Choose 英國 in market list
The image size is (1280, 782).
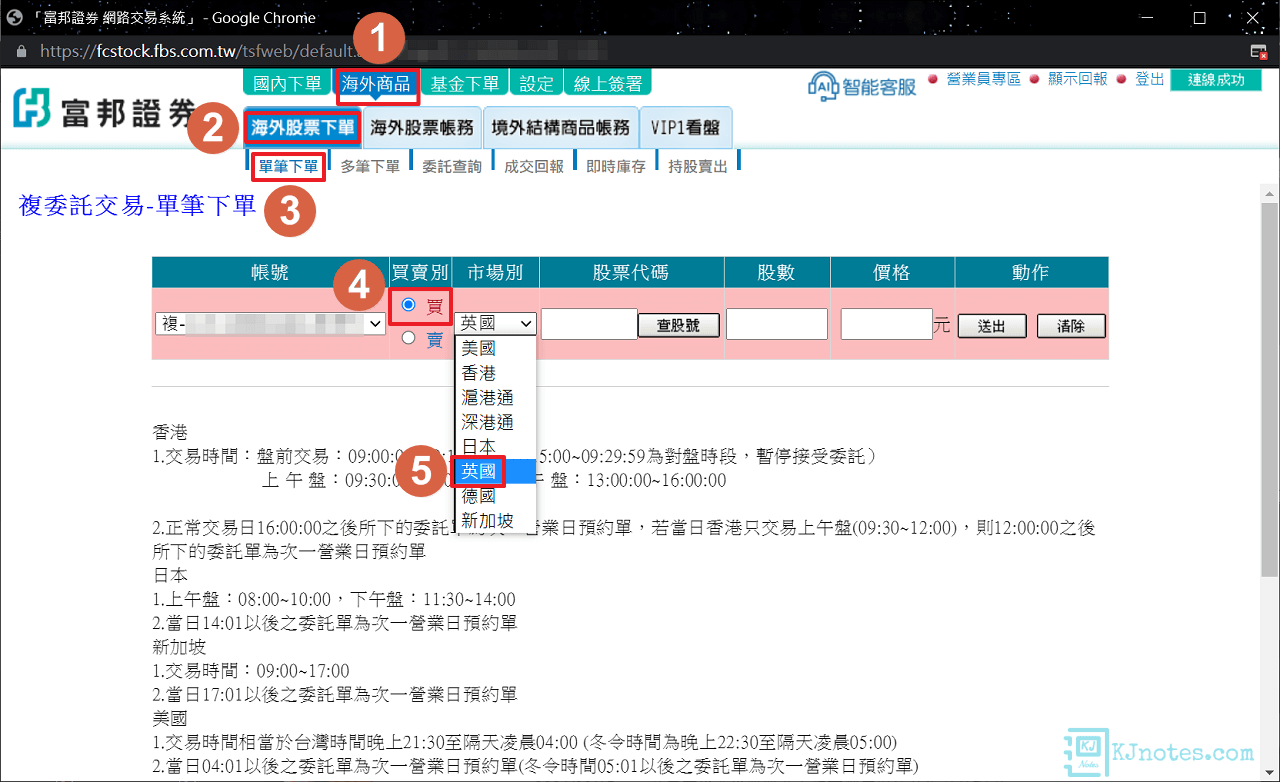[496, 471]
